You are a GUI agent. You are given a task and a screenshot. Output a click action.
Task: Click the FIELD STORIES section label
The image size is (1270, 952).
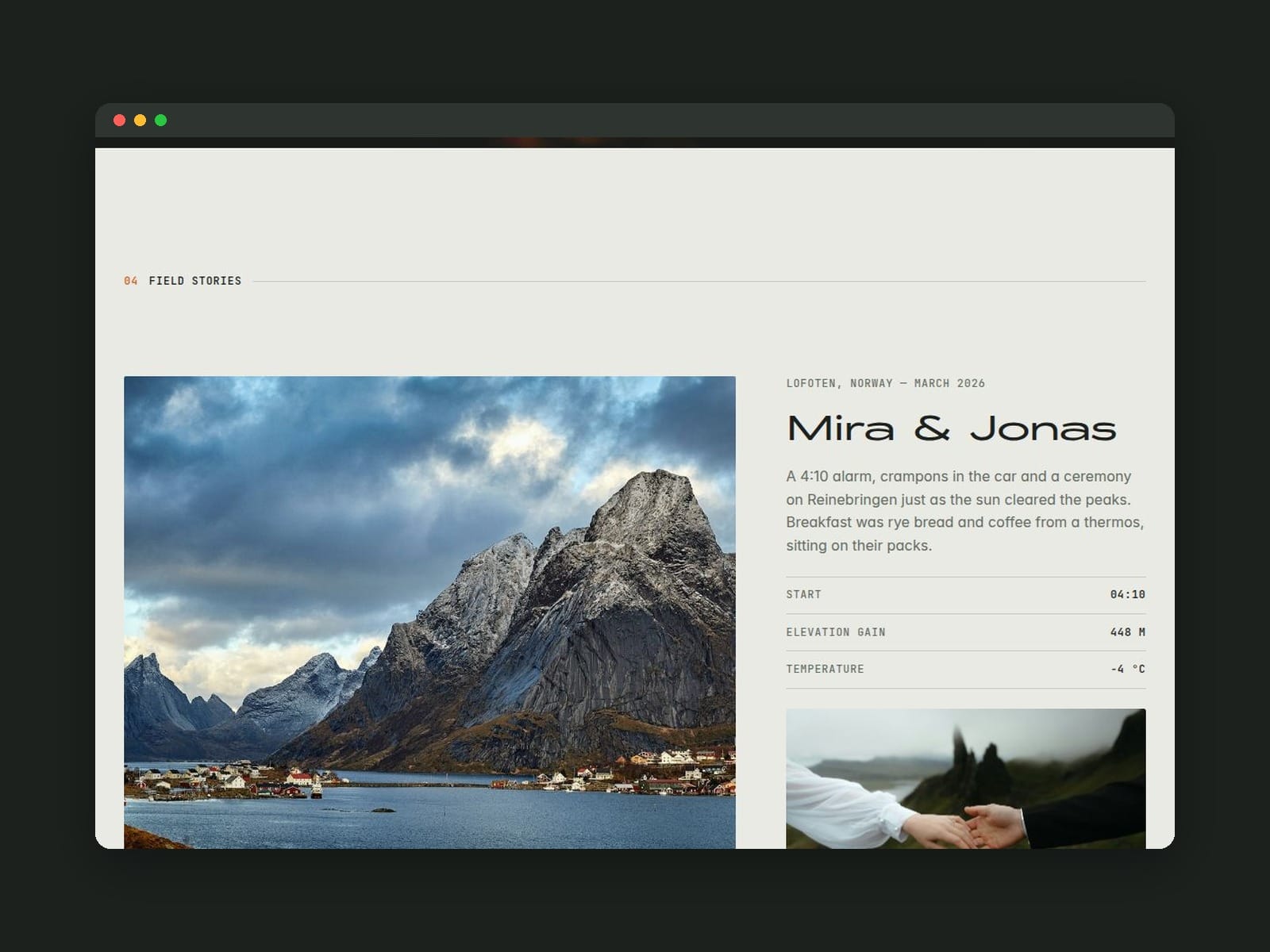195,281
